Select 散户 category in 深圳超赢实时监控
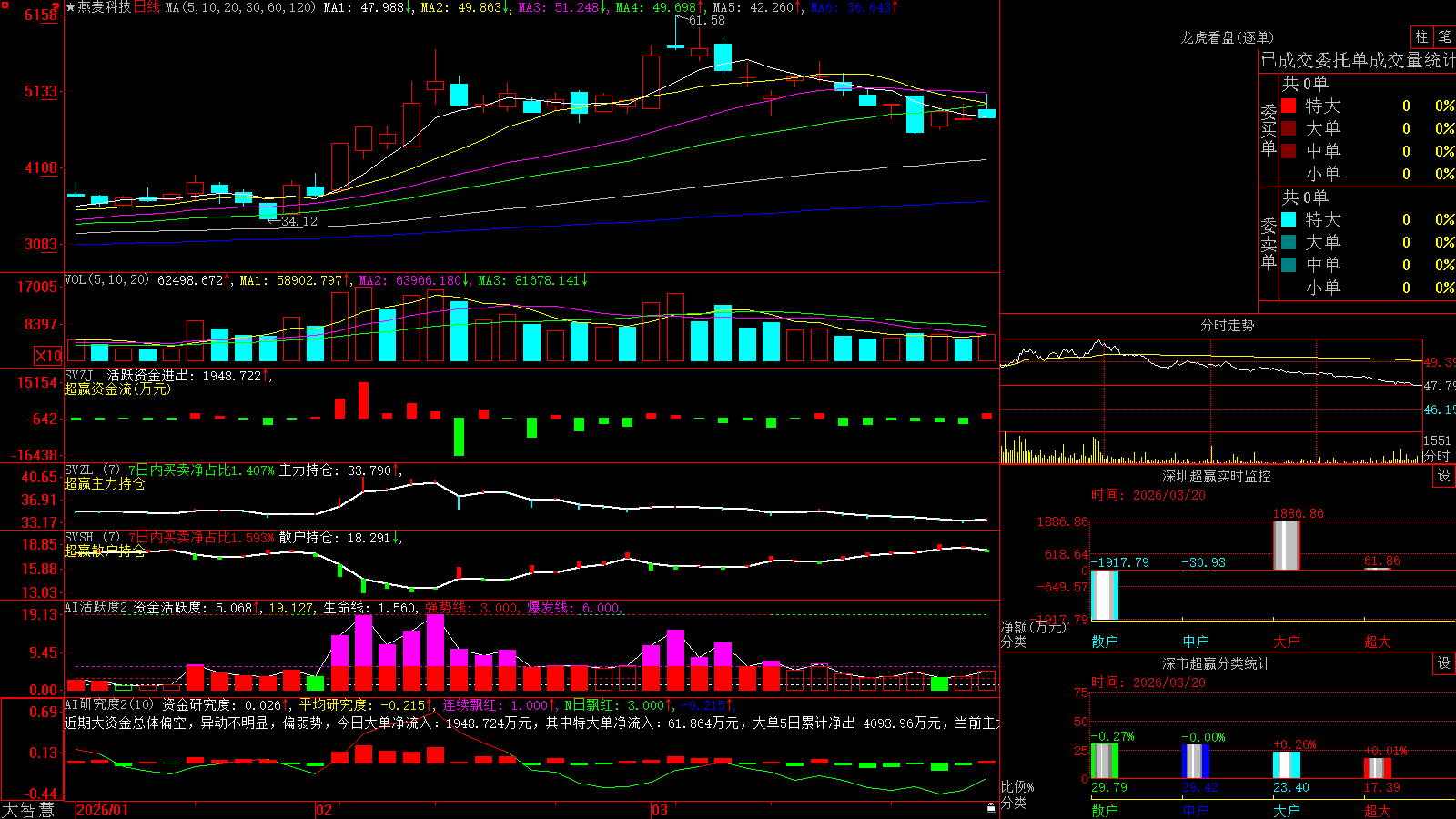This screenshot has width=1456, height=819. click(1105, 642)
